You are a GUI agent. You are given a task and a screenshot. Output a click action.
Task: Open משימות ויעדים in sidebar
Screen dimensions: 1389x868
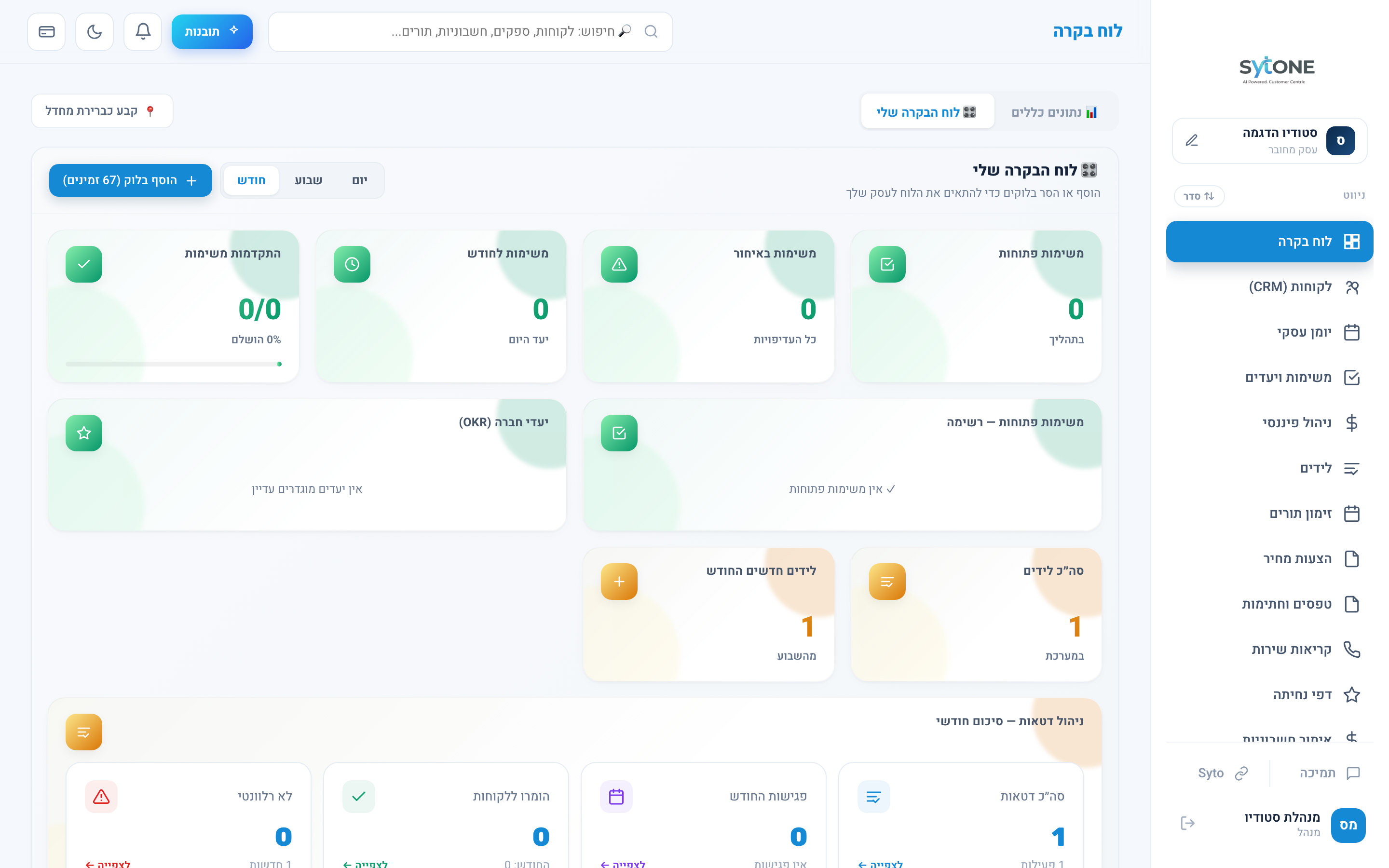pyautogui.click(x=1269, y=378)
